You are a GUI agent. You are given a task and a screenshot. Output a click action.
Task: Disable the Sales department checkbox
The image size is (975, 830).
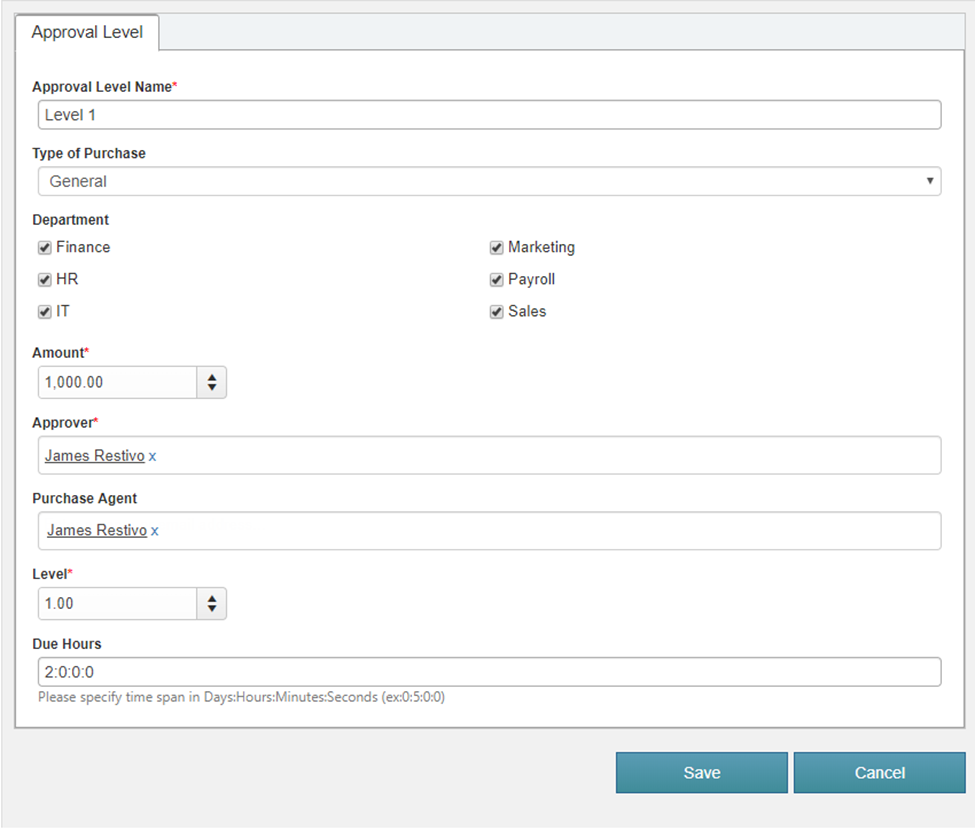coord(496,312)
